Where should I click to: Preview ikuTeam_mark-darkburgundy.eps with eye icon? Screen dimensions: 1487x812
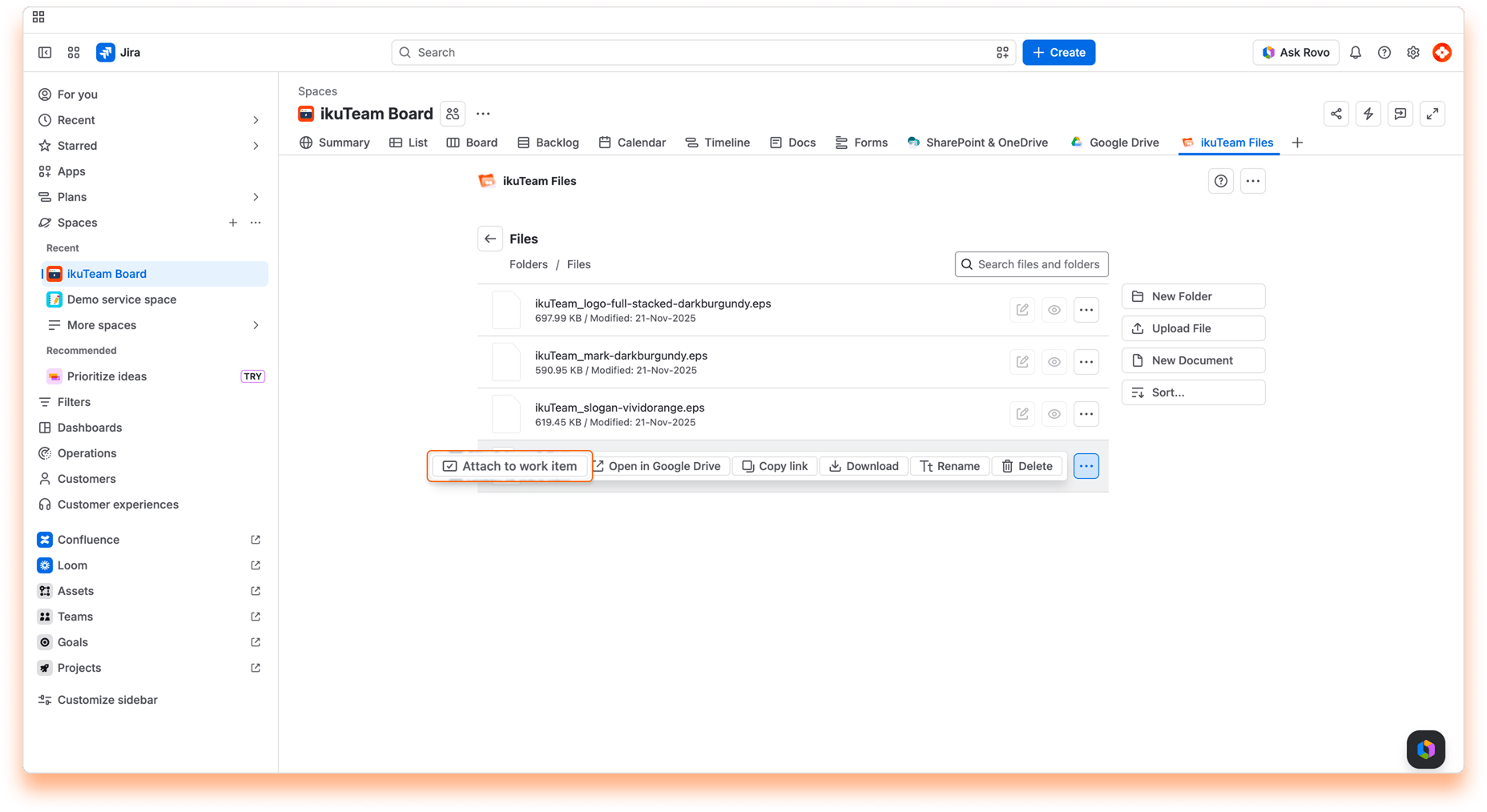pos(1054,362)
